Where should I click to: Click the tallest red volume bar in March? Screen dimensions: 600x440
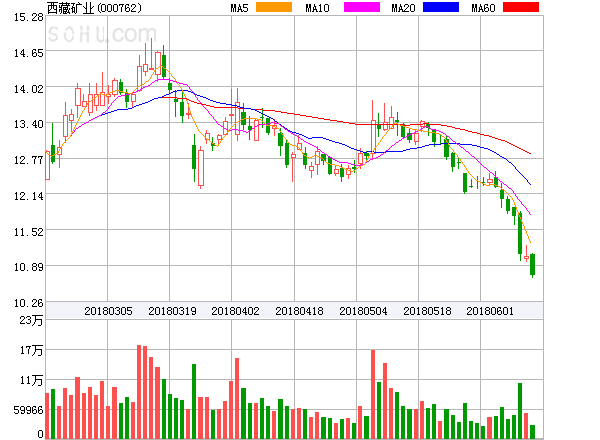(x=139, y=392)
